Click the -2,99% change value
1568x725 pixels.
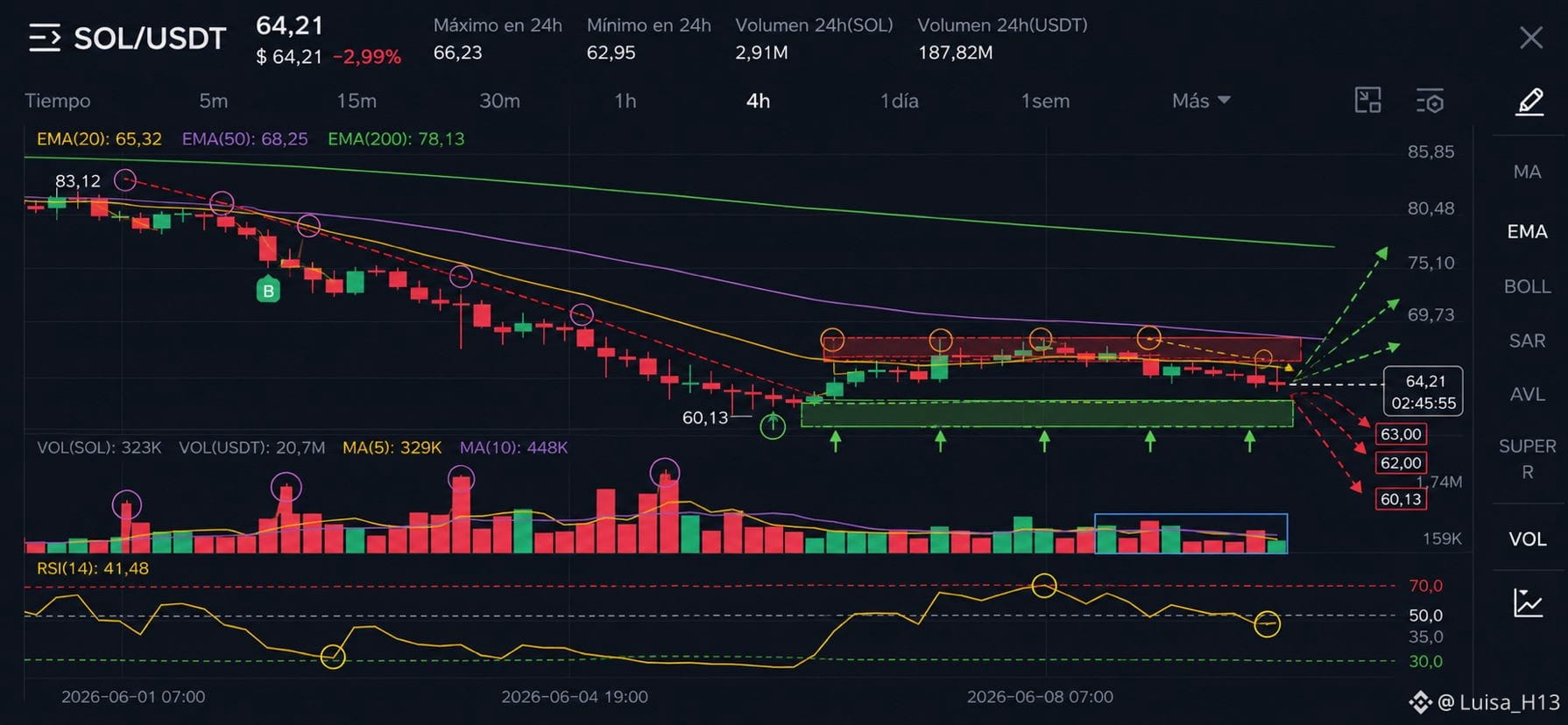(x=367, y=57)
